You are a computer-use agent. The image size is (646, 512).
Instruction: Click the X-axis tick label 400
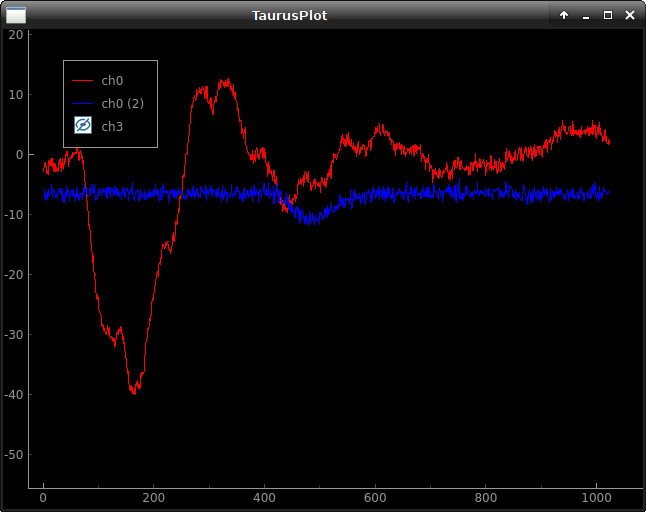click(264, 497)
